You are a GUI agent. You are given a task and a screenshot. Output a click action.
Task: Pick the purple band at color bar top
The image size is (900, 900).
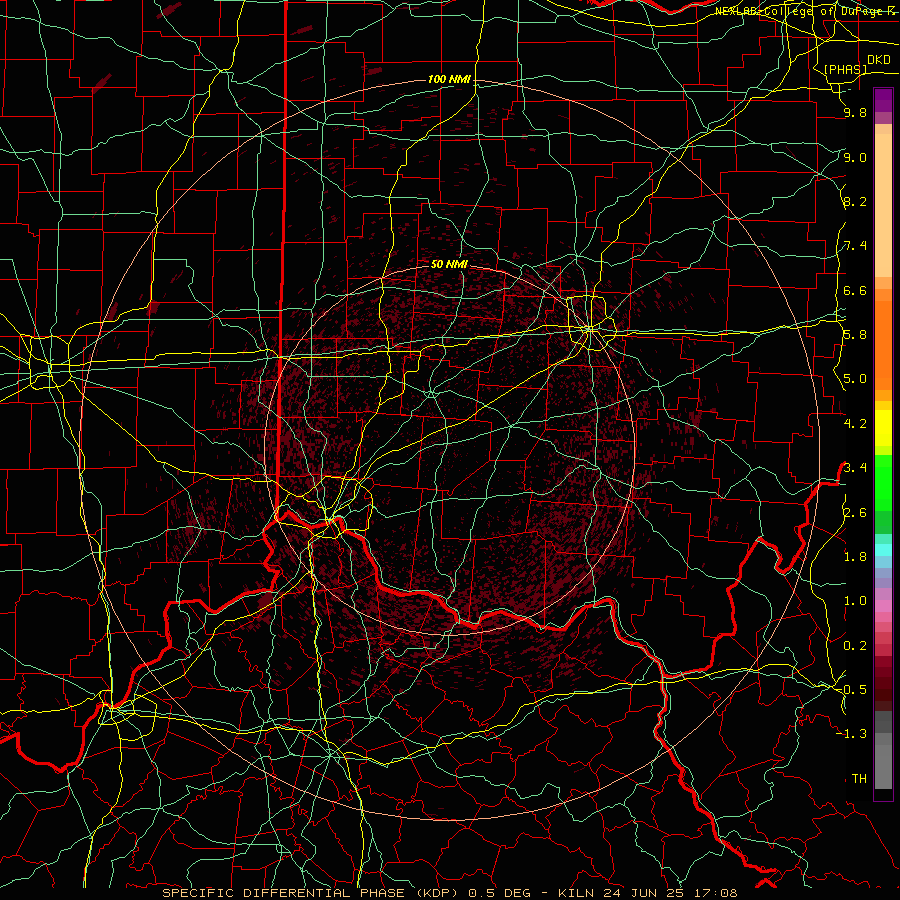(x=883, y=100)
